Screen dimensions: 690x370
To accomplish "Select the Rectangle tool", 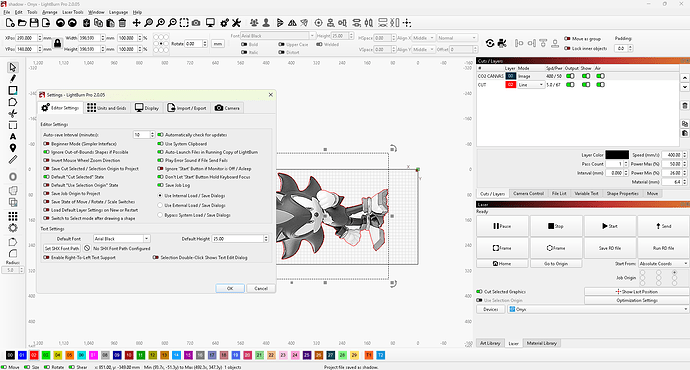I will (x=13, y=90).
